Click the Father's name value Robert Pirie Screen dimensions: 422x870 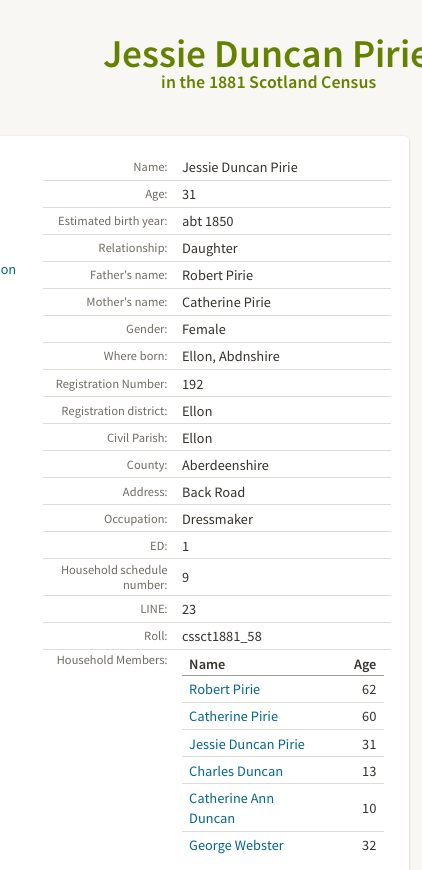(x=217, y=275)
